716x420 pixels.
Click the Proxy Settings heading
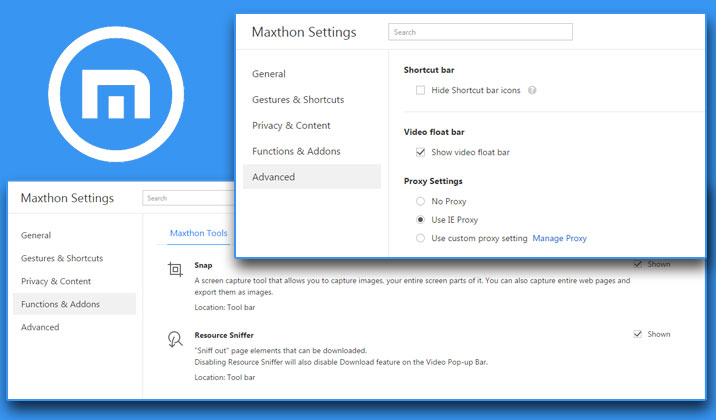[x=433, y=181]
